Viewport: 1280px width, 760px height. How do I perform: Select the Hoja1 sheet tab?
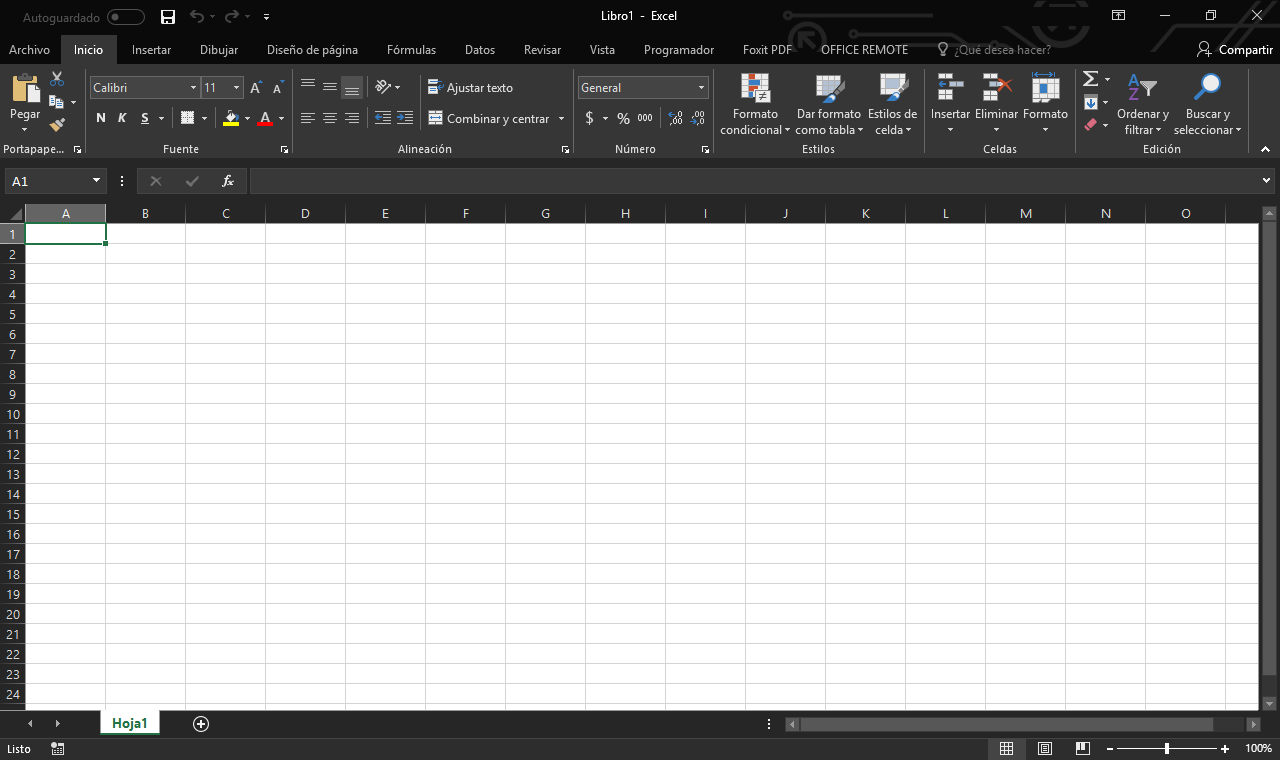click(130, 723)
